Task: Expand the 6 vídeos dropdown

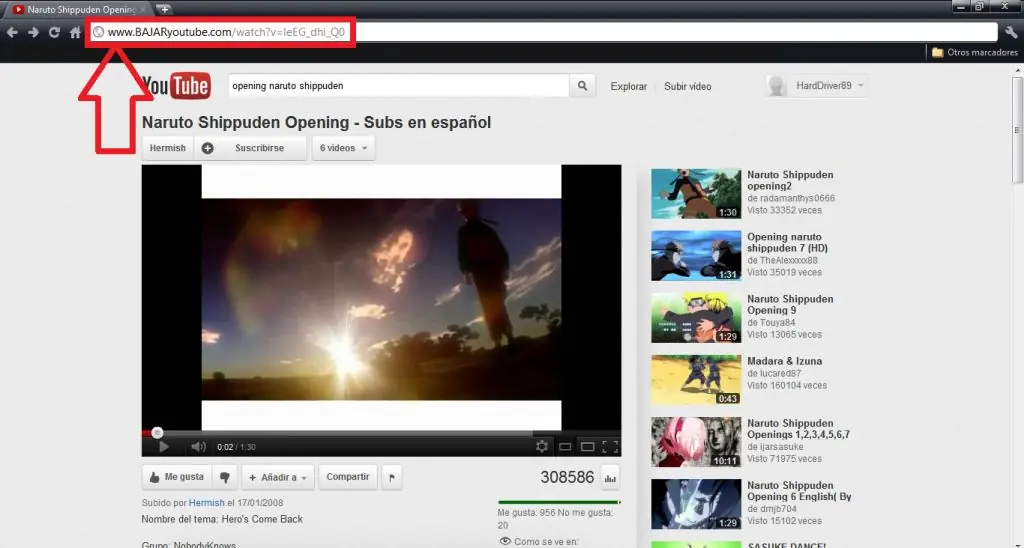Action: pos(344,148)
